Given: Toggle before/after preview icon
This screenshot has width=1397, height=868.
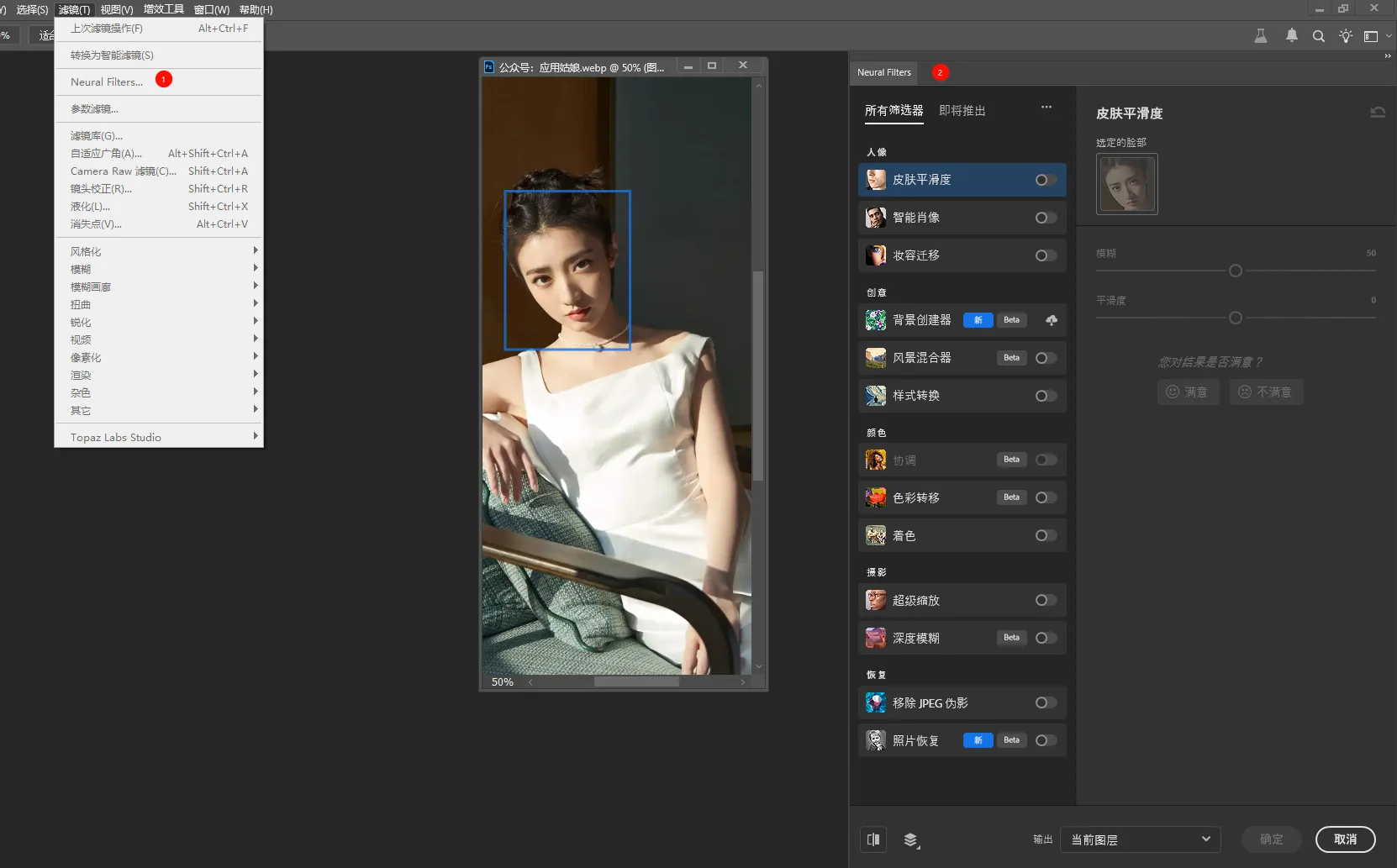Looking at the screenshot, I should [873, 839].
